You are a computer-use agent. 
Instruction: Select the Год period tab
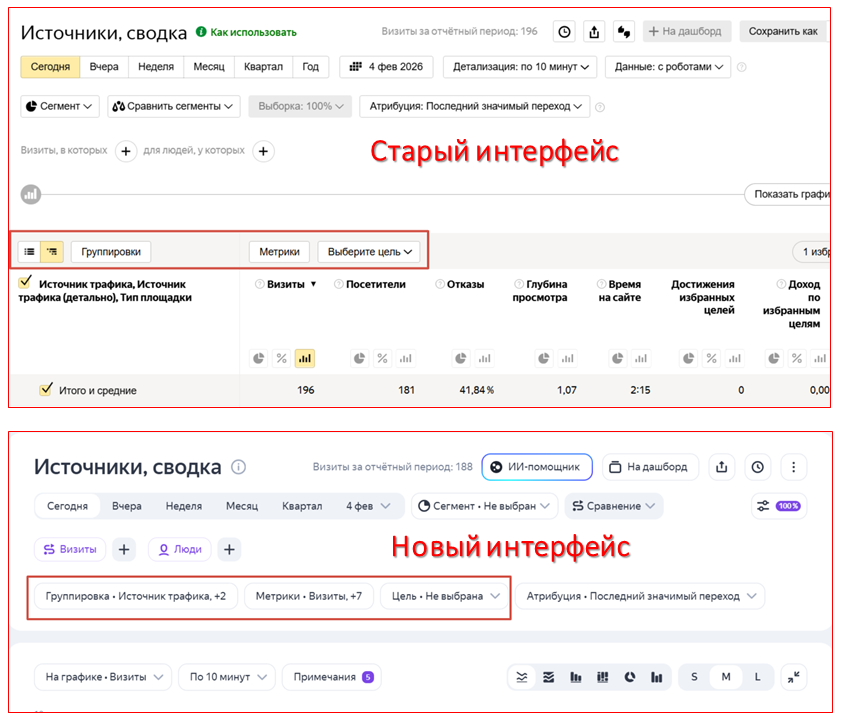311,67
